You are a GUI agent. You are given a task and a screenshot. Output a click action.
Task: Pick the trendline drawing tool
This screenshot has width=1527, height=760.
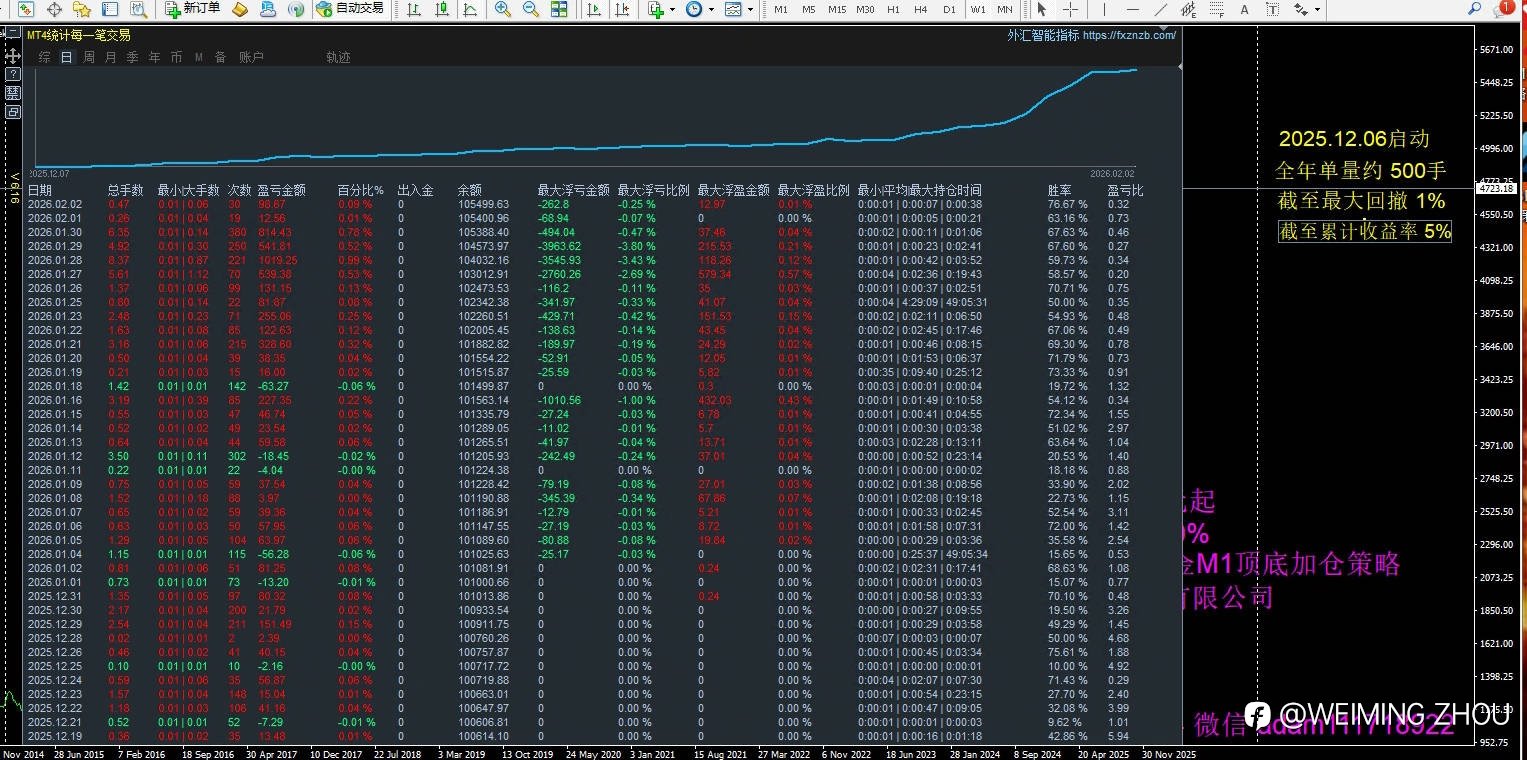pyautogui.click(x=1160, y=9)
